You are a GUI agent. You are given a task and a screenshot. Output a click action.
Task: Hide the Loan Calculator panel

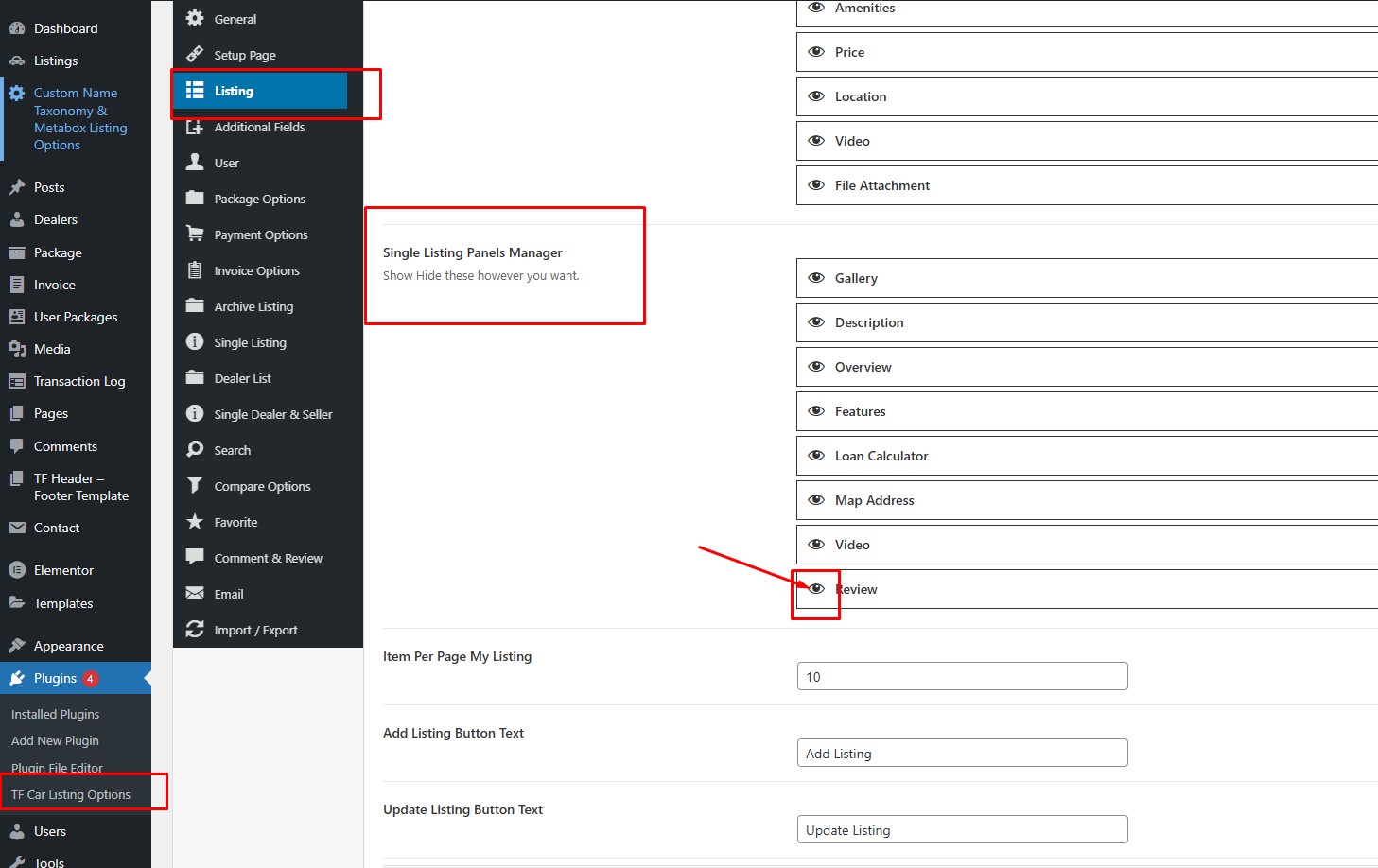click(816, 456)
